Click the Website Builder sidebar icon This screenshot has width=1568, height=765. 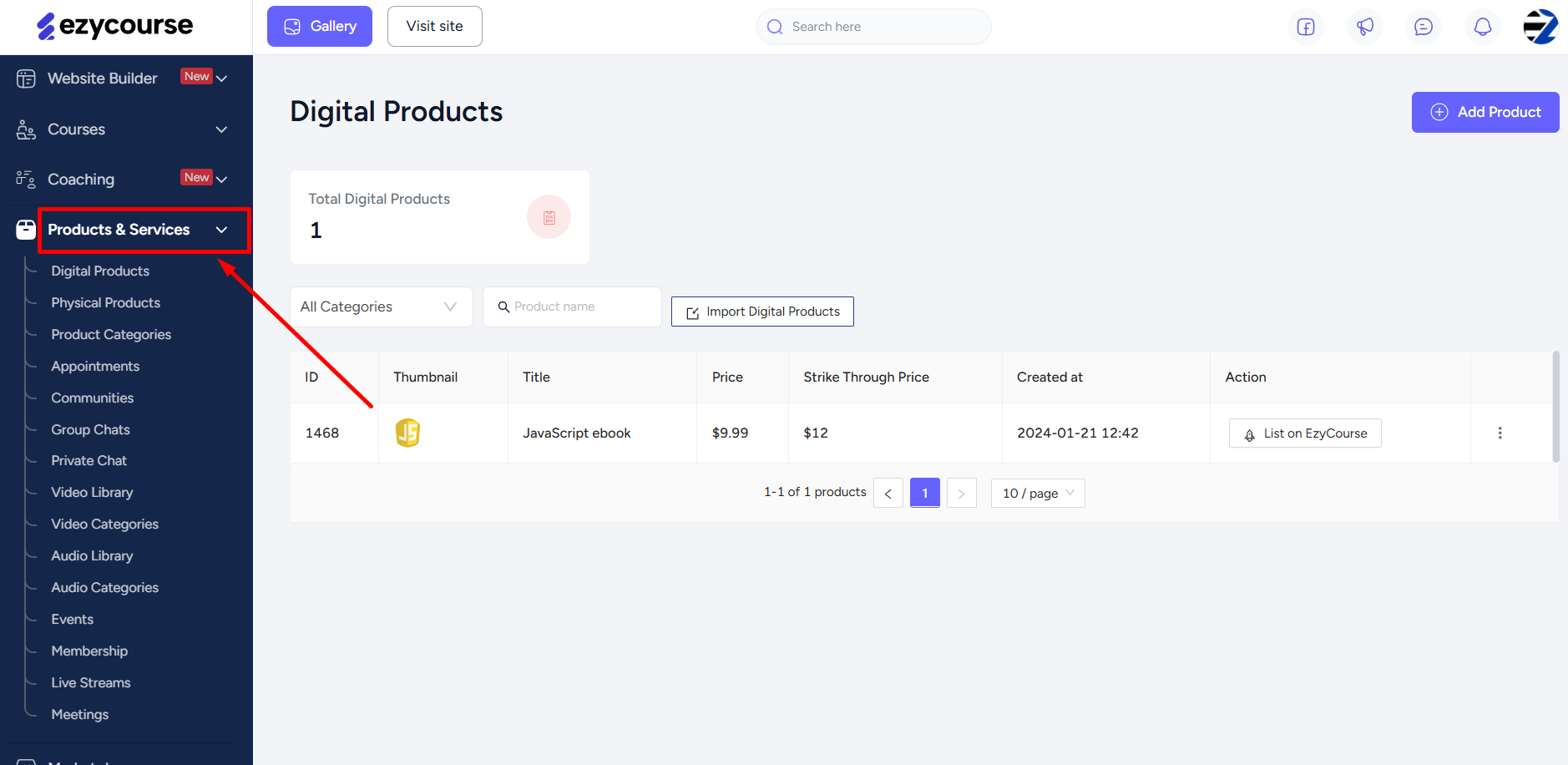(x=26, y=79)
